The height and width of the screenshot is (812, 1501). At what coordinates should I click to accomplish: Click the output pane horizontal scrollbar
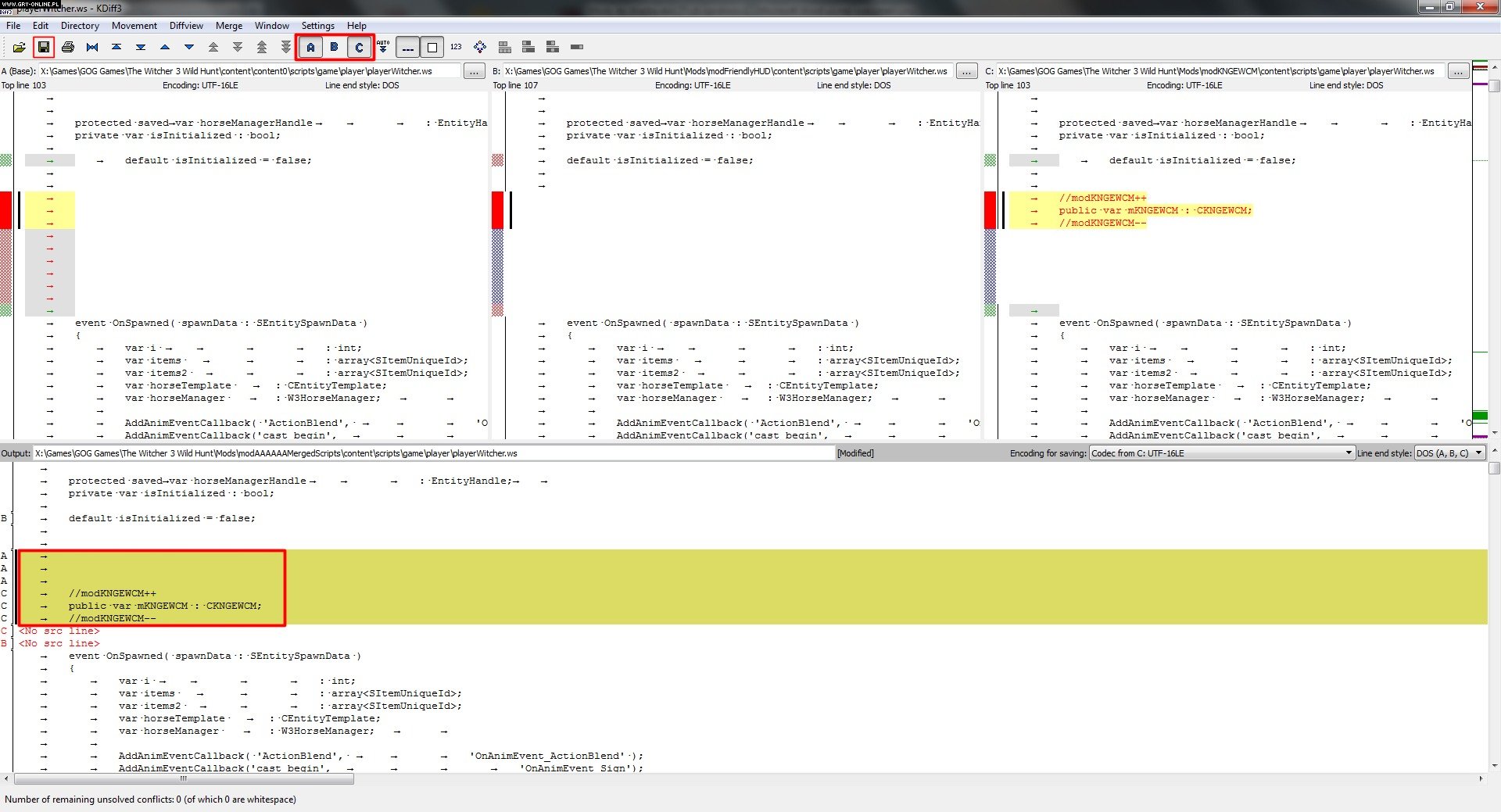(184, 778)
